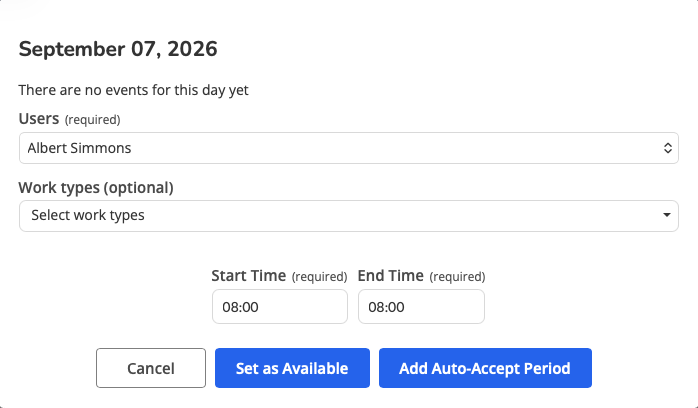Click the no events for this day message
The image size is (698, 408).
[x=134, y=90]
